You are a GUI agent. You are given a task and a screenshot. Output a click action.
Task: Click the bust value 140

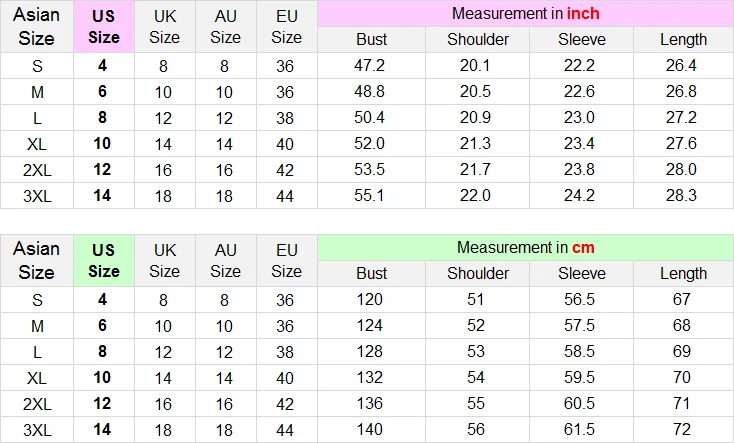371,429
